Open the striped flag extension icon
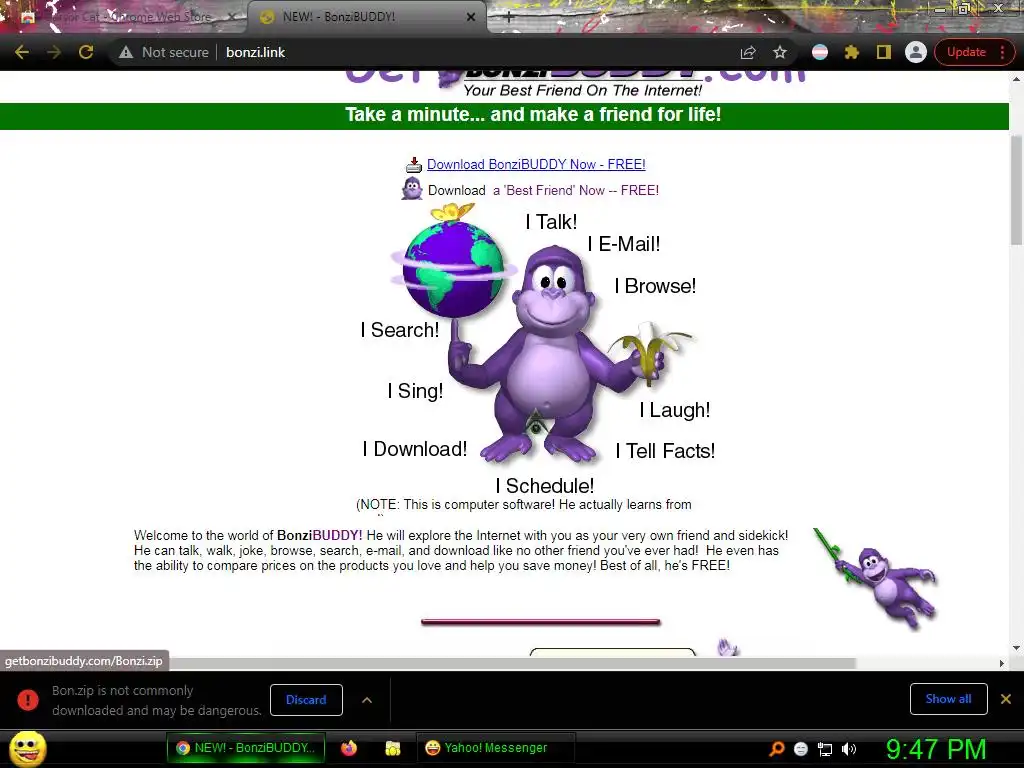 (820, 52)
